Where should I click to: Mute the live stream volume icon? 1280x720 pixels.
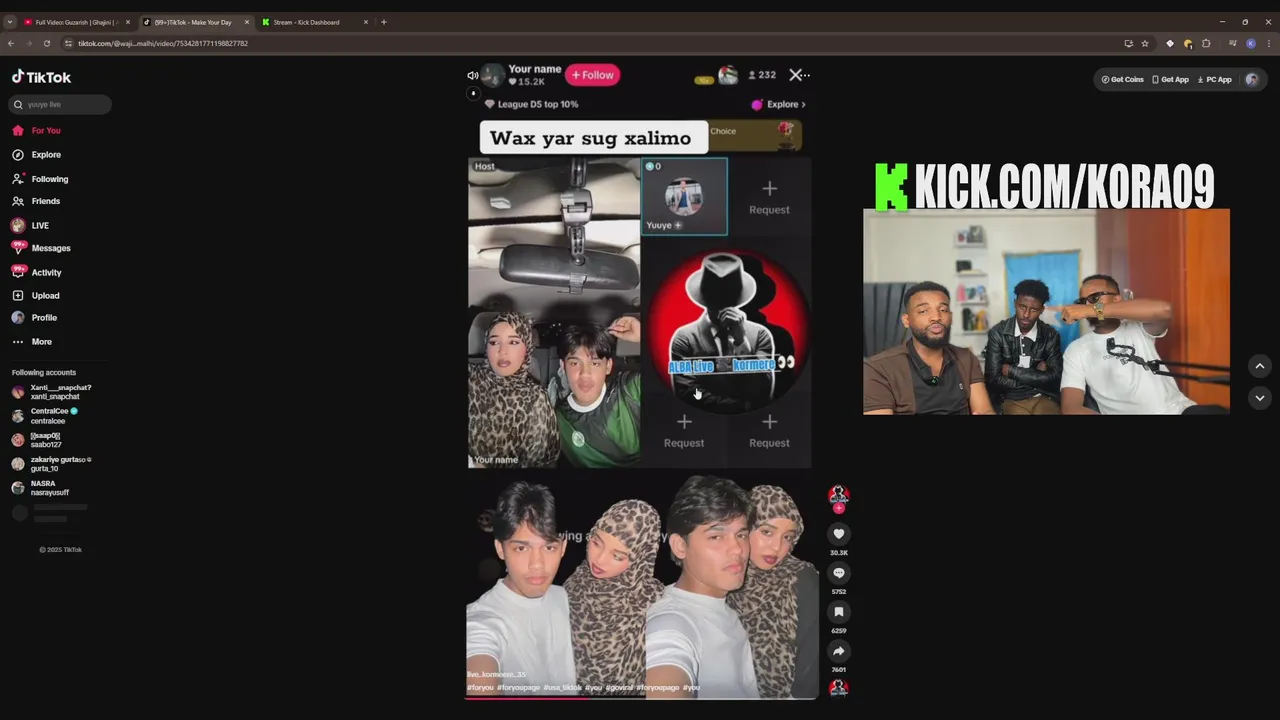(472, 75)
